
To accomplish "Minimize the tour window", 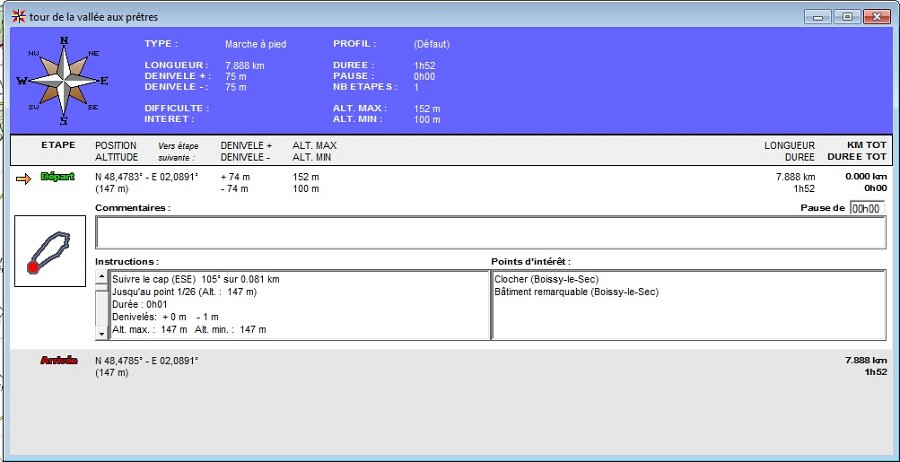I will [x=820, y=17].
